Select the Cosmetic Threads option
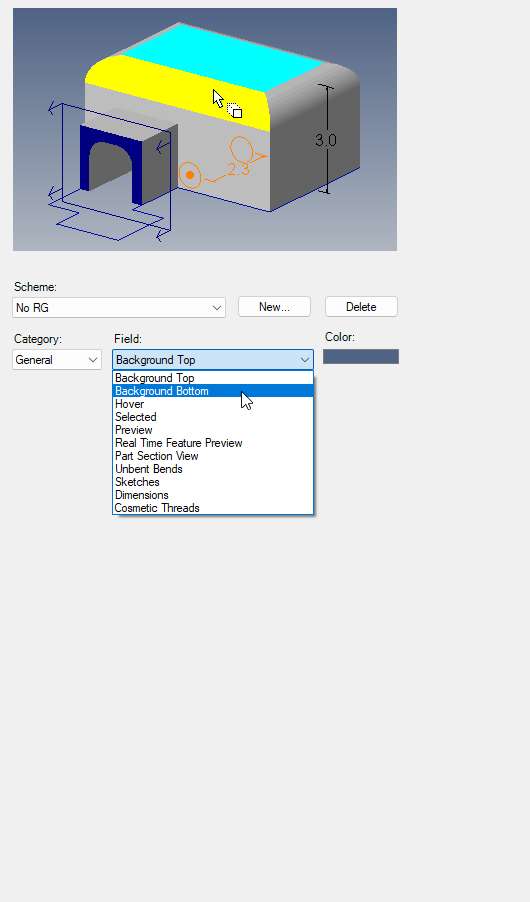Screen dimensions: 530x902 point(213,508)
